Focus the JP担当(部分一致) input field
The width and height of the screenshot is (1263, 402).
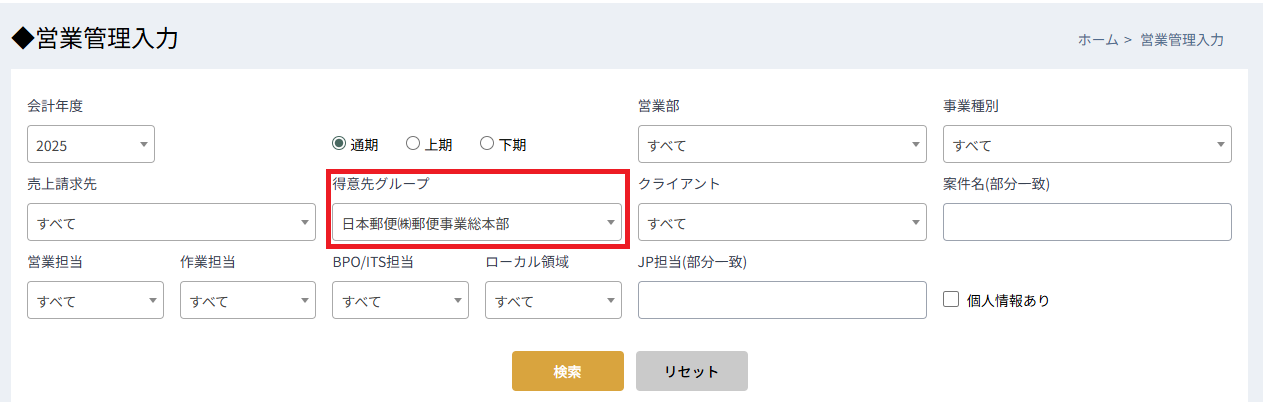click(782, 300)
